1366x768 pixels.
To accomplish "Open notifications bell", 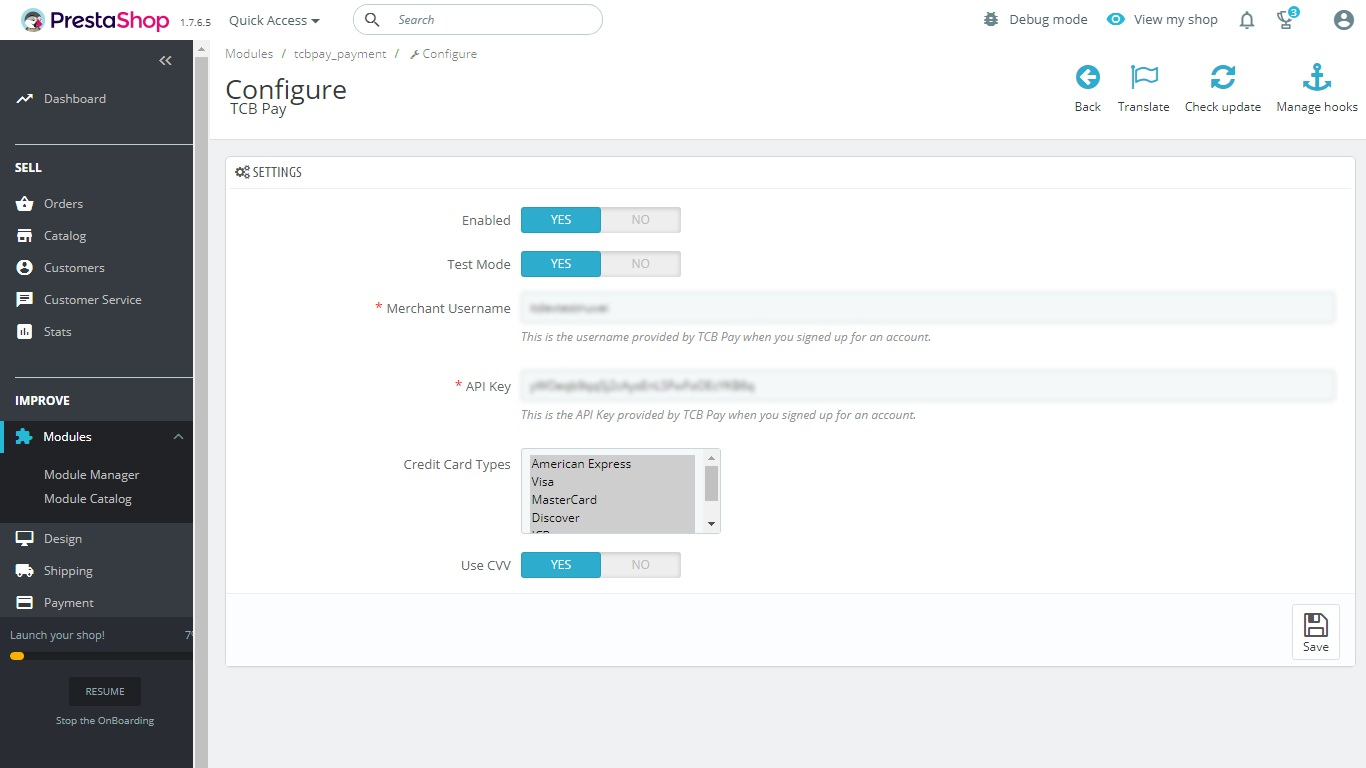I will (x=1247, y=20).
